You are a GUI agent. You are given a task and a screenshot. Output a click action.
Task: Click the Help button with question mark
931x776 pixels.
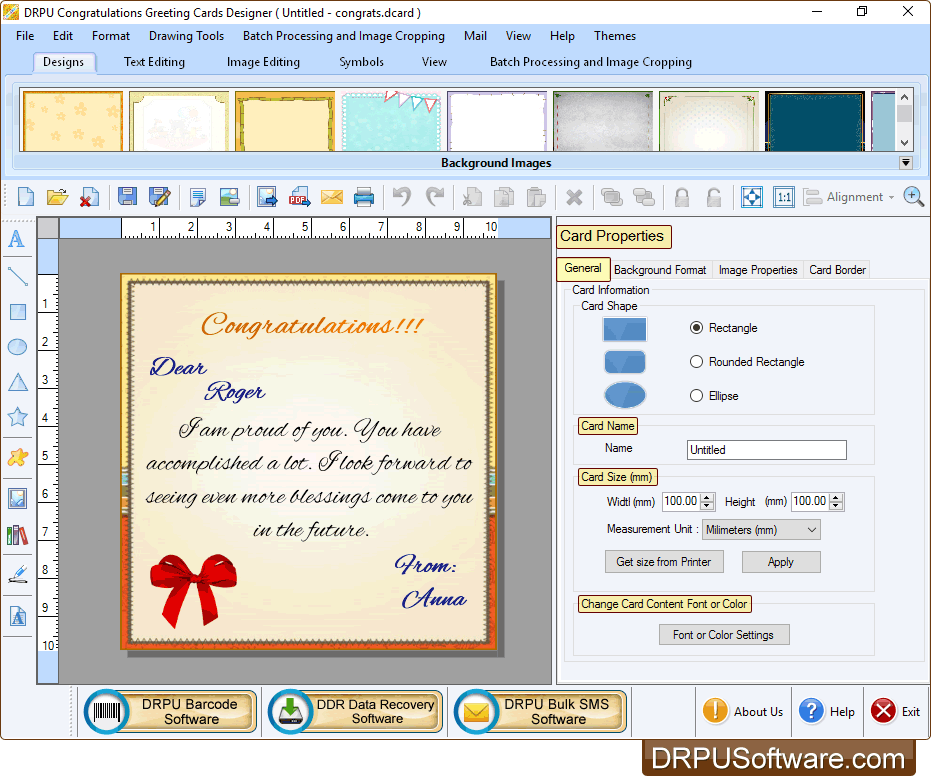tap(826, 711)
